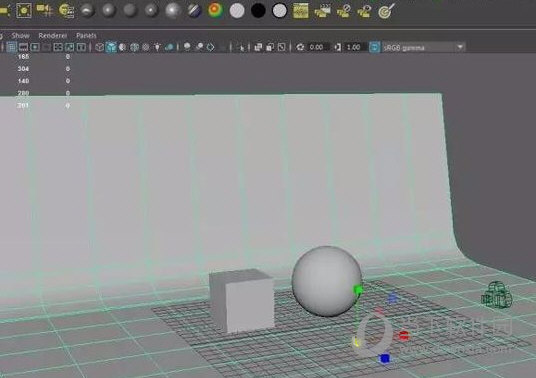The width and height of the screenshot is (536, 378).
Task: Select the Blinn material sphere icon
Action: (109, 11)
